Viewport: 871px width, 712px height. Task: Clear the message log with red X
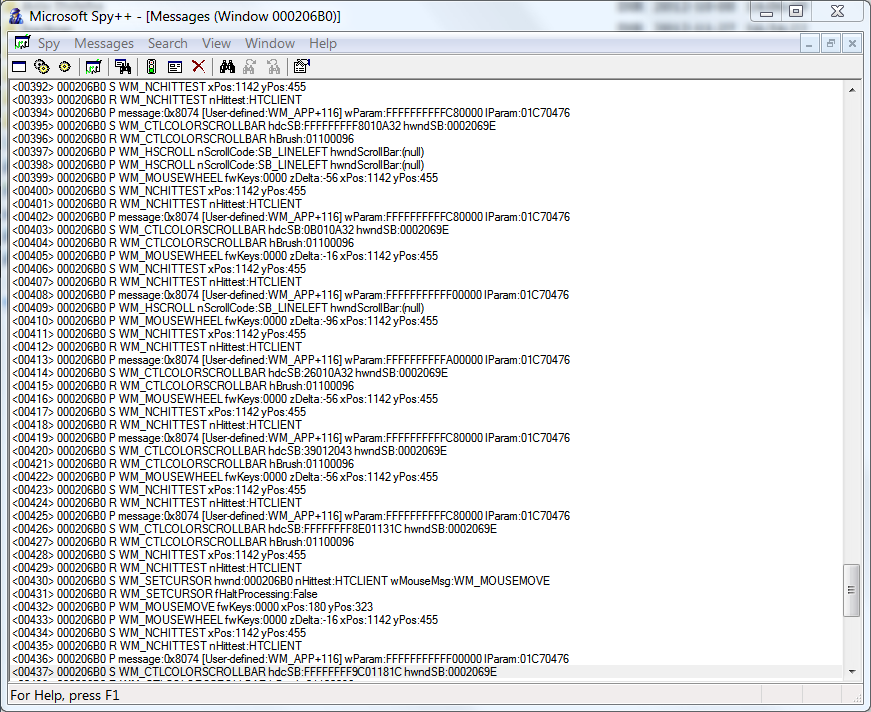[198, 67]
